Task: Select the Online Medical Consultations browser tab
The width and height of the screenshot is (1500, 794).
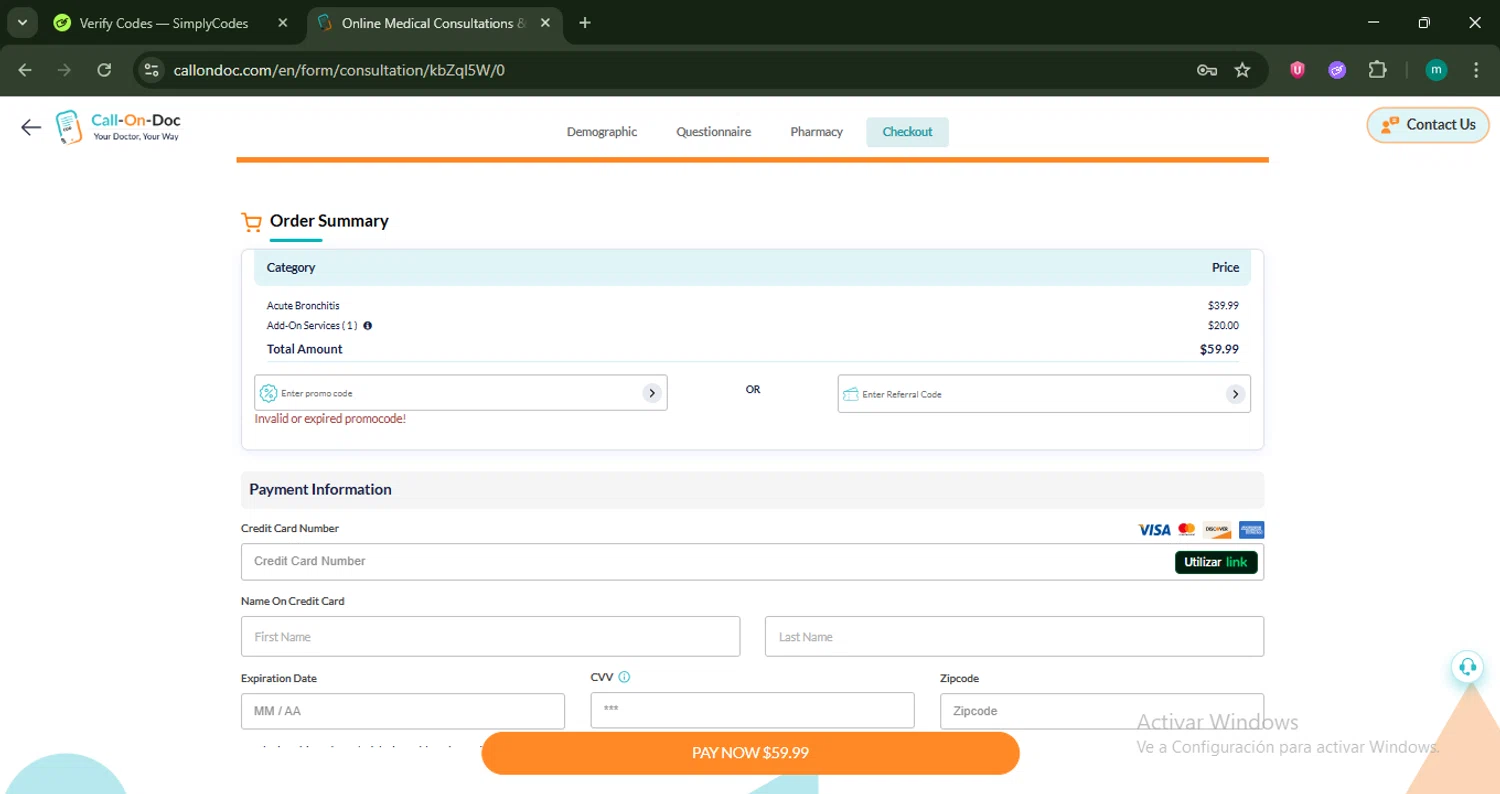Action: [434, 23]
